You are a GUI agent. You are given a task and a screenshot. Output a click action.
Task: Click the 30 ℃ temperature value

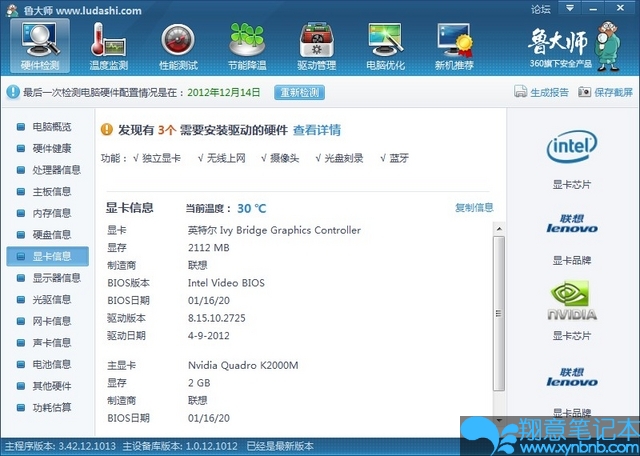[x=252, y=209]
